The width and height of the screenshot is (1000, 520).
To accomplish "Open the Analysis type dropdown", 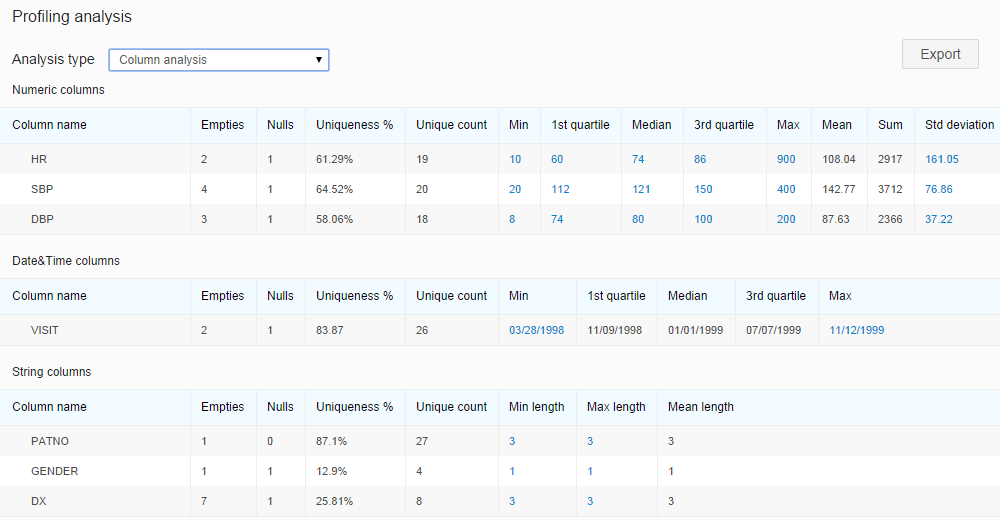I will (218, 60).
